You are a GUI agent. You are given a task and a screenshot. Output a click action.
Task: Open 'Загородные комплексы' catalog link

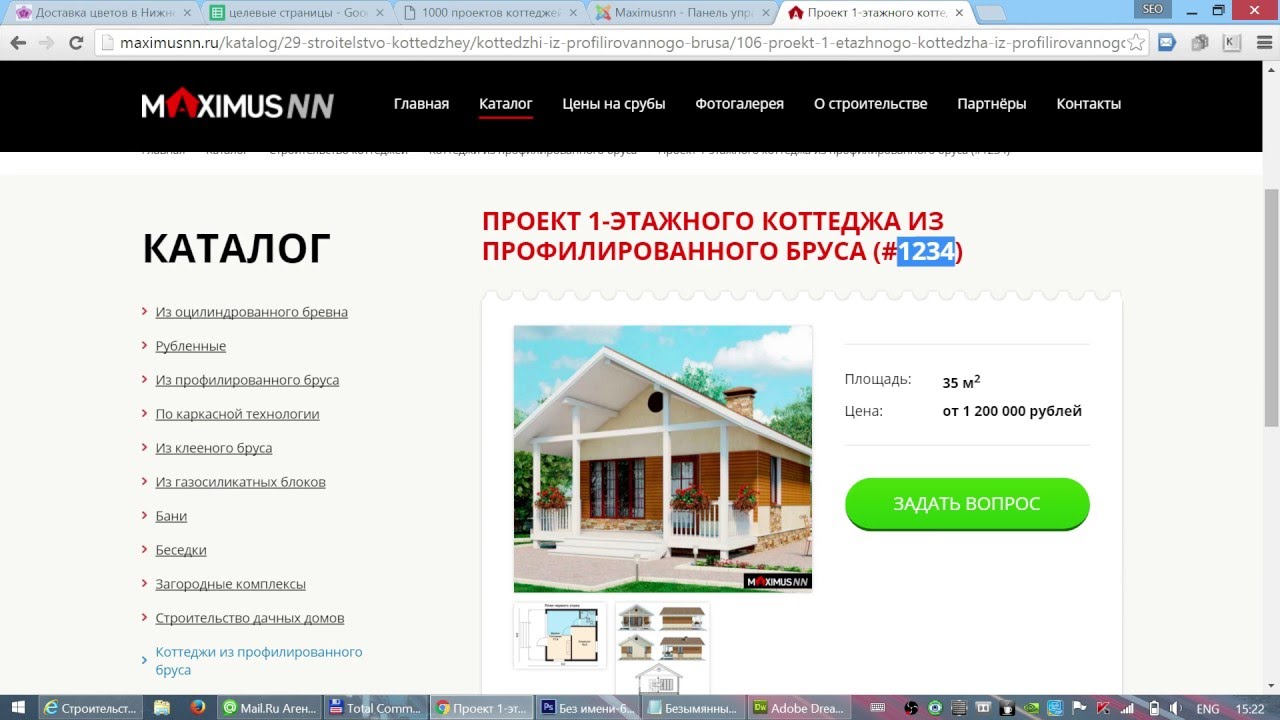coord(230,584)
